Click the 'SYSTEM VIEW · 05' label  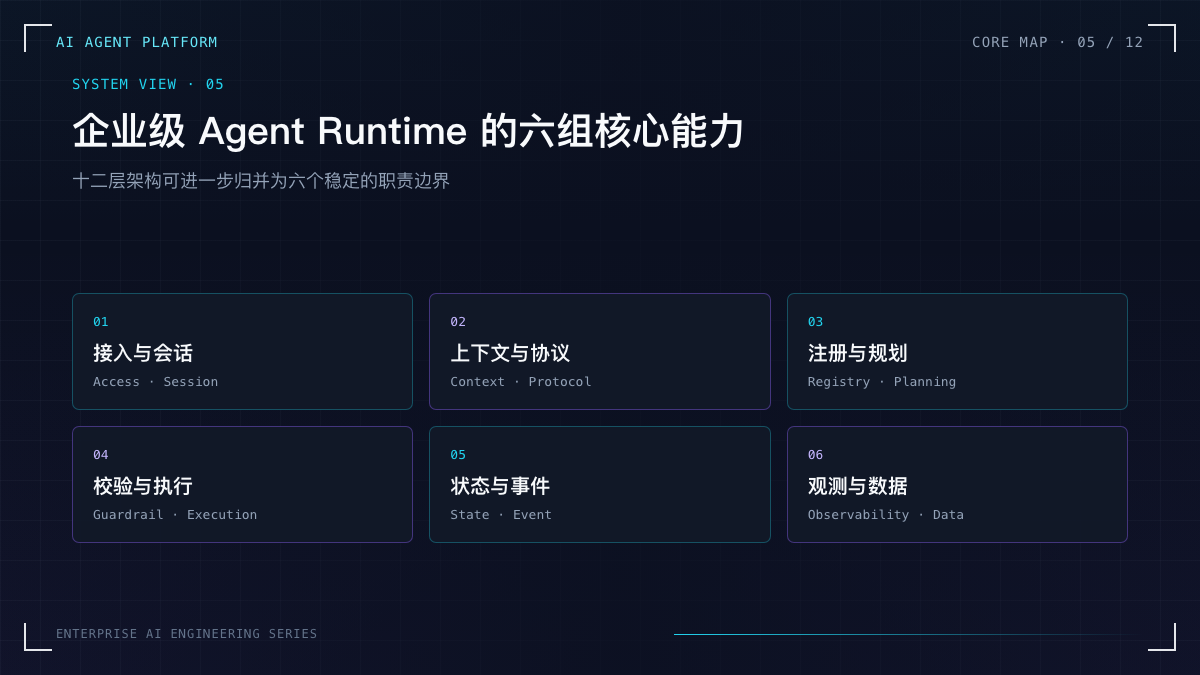148,84
